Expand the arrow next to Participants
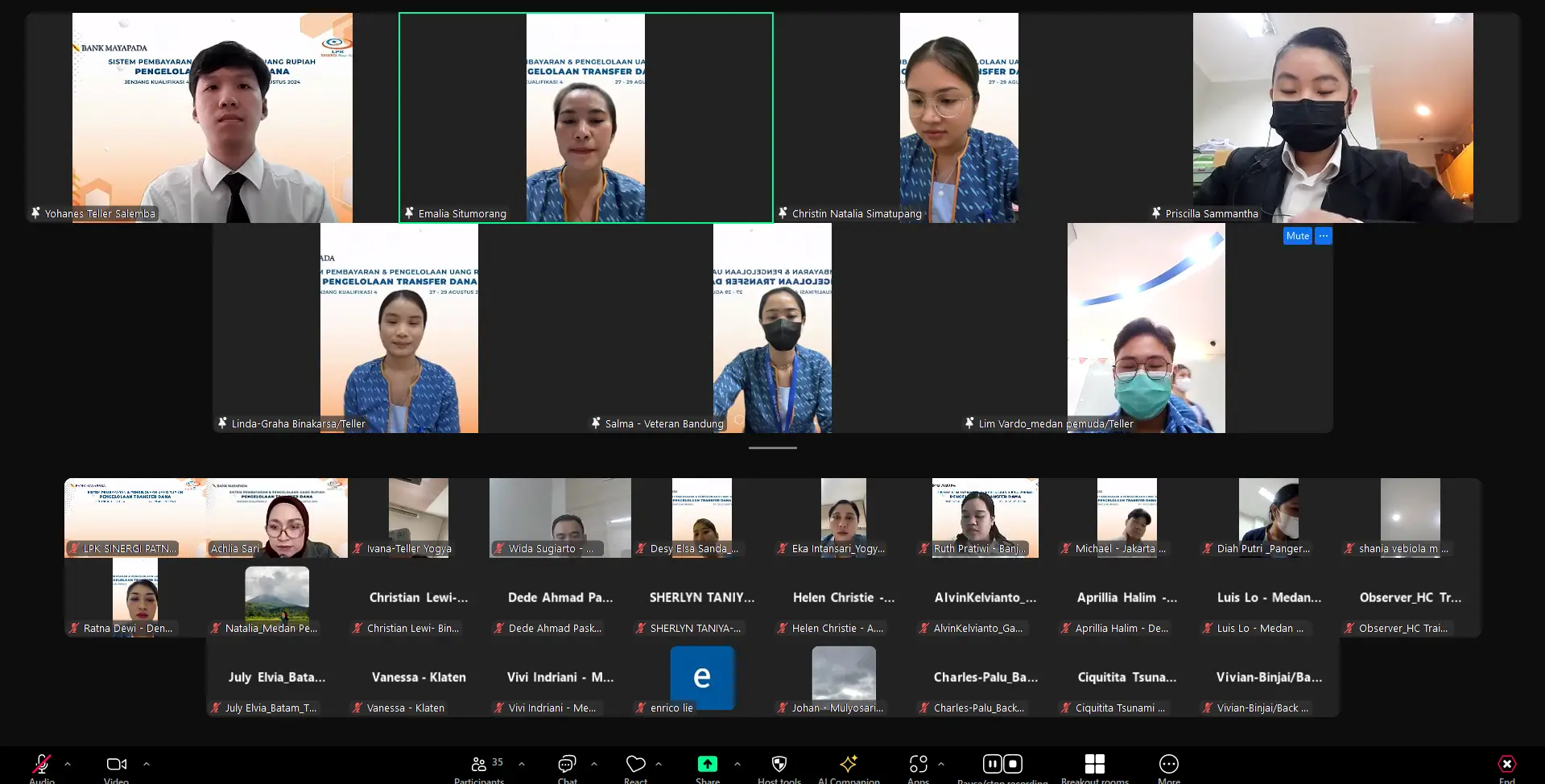The height and width of the screenshot is (784, 1545). pos(522,764)
